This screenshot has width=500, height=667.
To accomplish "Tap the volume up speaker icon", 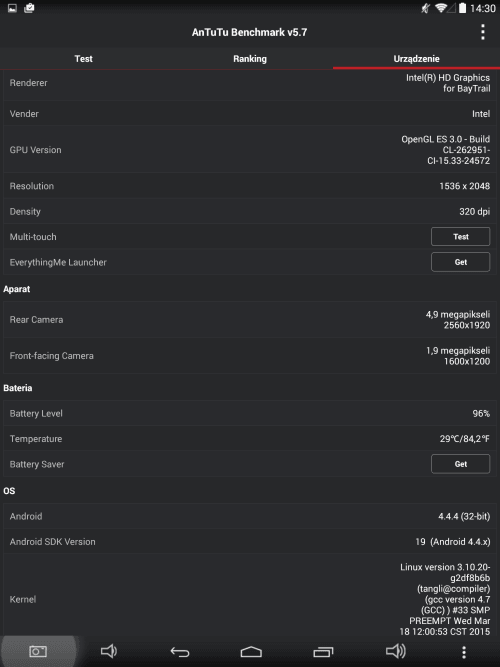I will click(x=396, y=651).
